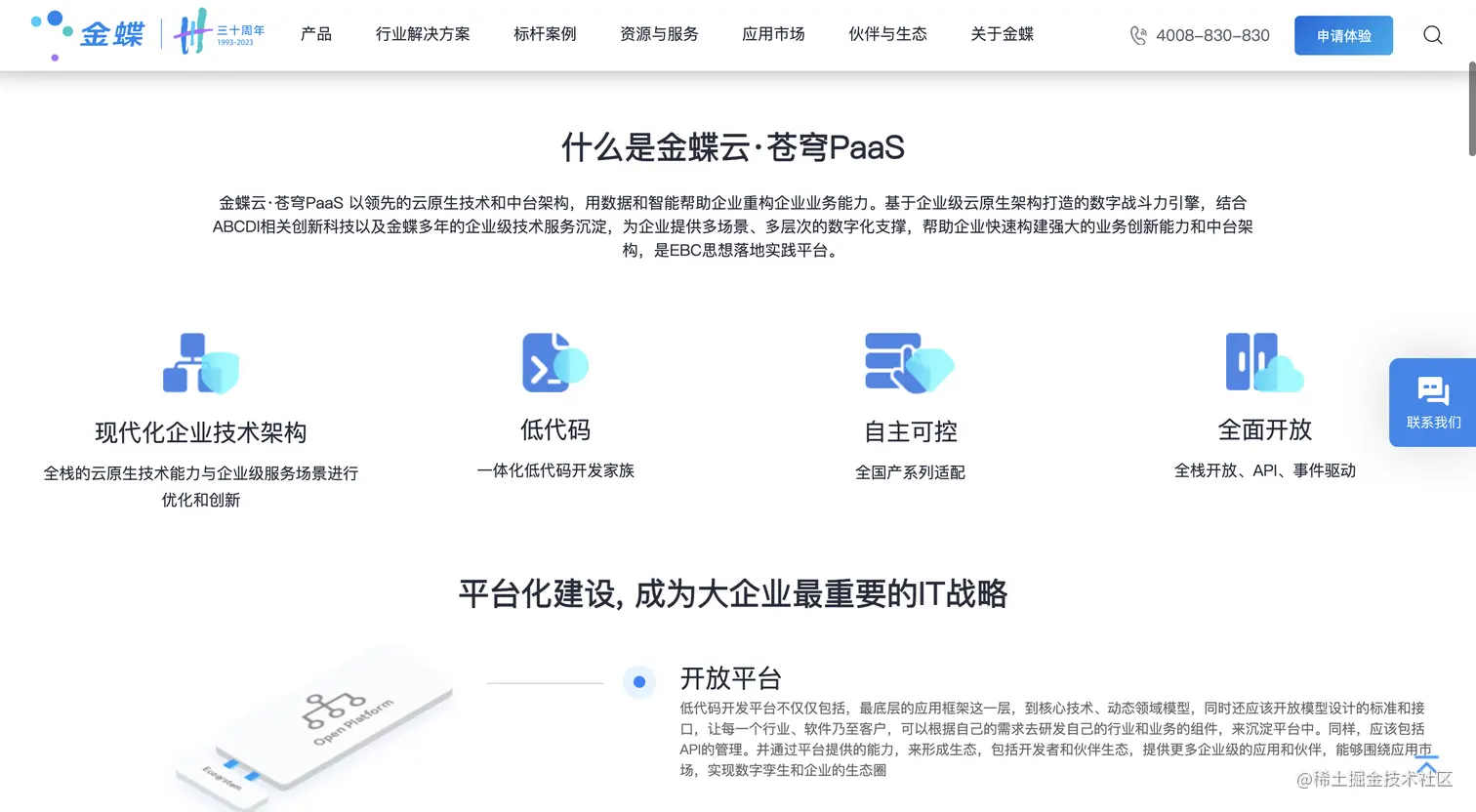Open the 联系我们 chat widget
Image resolution: width=1476 pixels, height=812 pixels.
point(1432,402)
